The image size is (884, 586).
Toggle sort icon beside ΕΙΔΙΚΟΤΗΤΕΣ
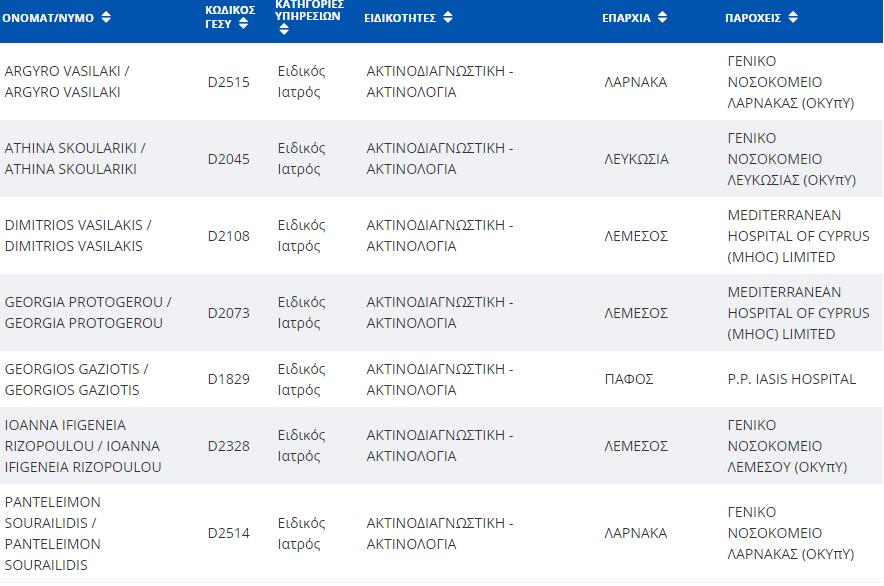tap(448, 18)
